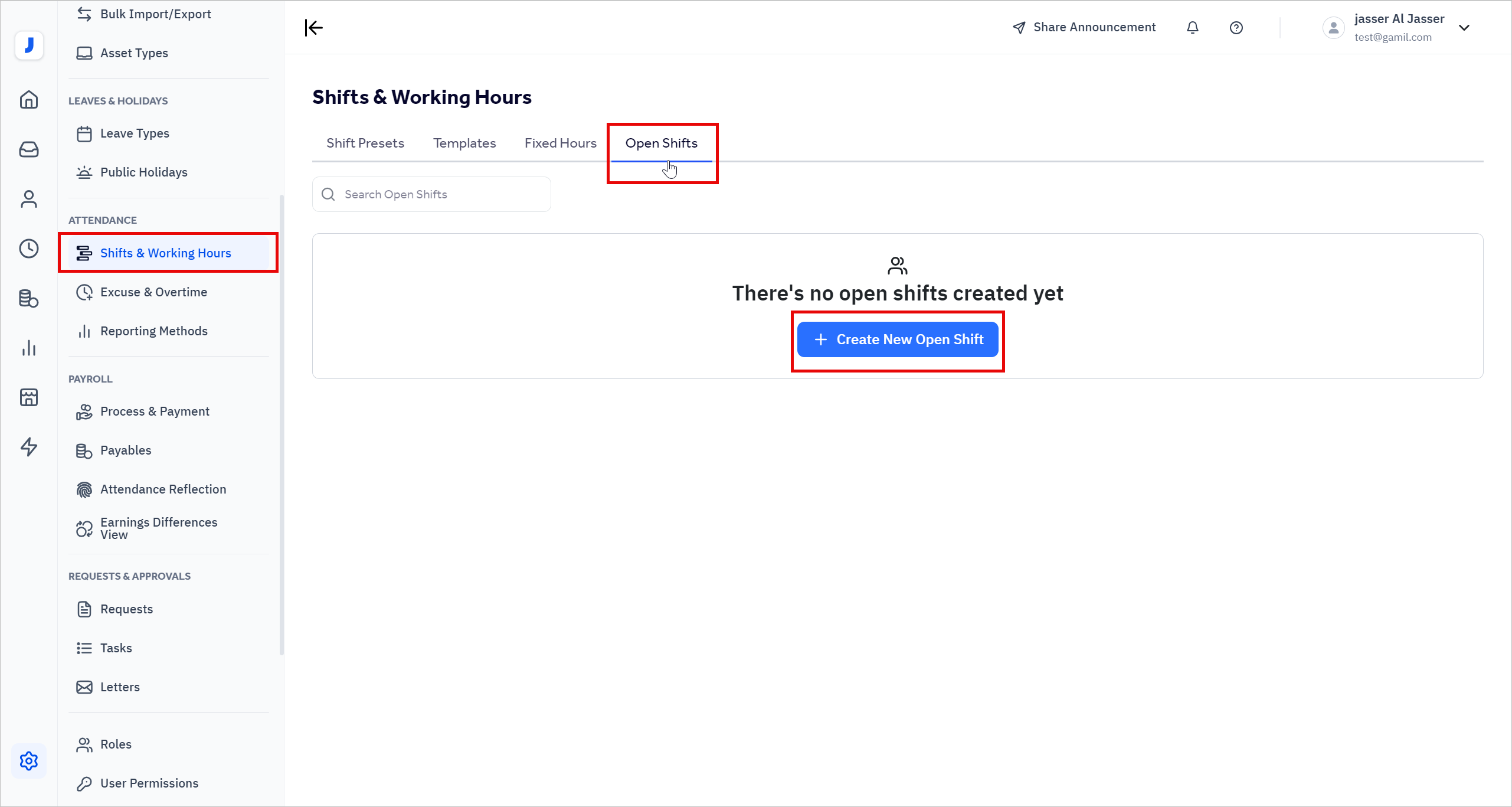The image size is (1512, 807).
Task: Open the Analytics bar chart icon
Action: [x=28, y=348]
